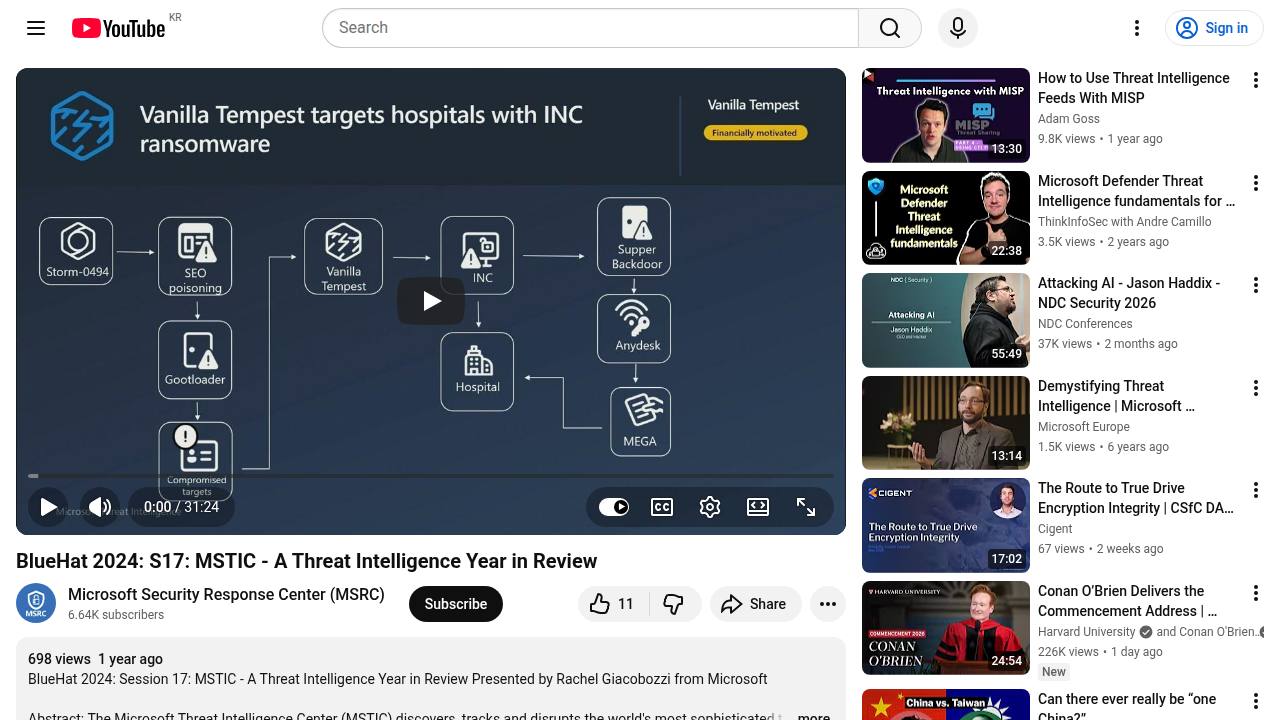The height and width of the screenshot is (720, 1280).
Task: Switch to theater mode
Action: (758, 507)
